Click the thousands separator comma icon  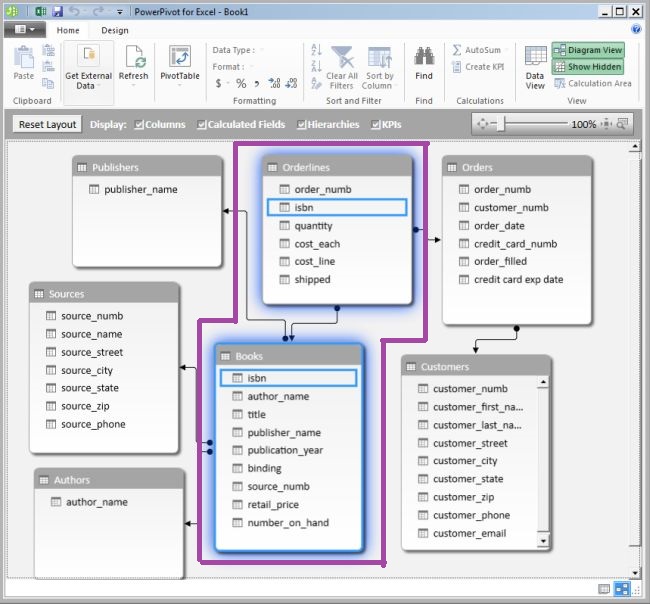[x=257, y=84]
